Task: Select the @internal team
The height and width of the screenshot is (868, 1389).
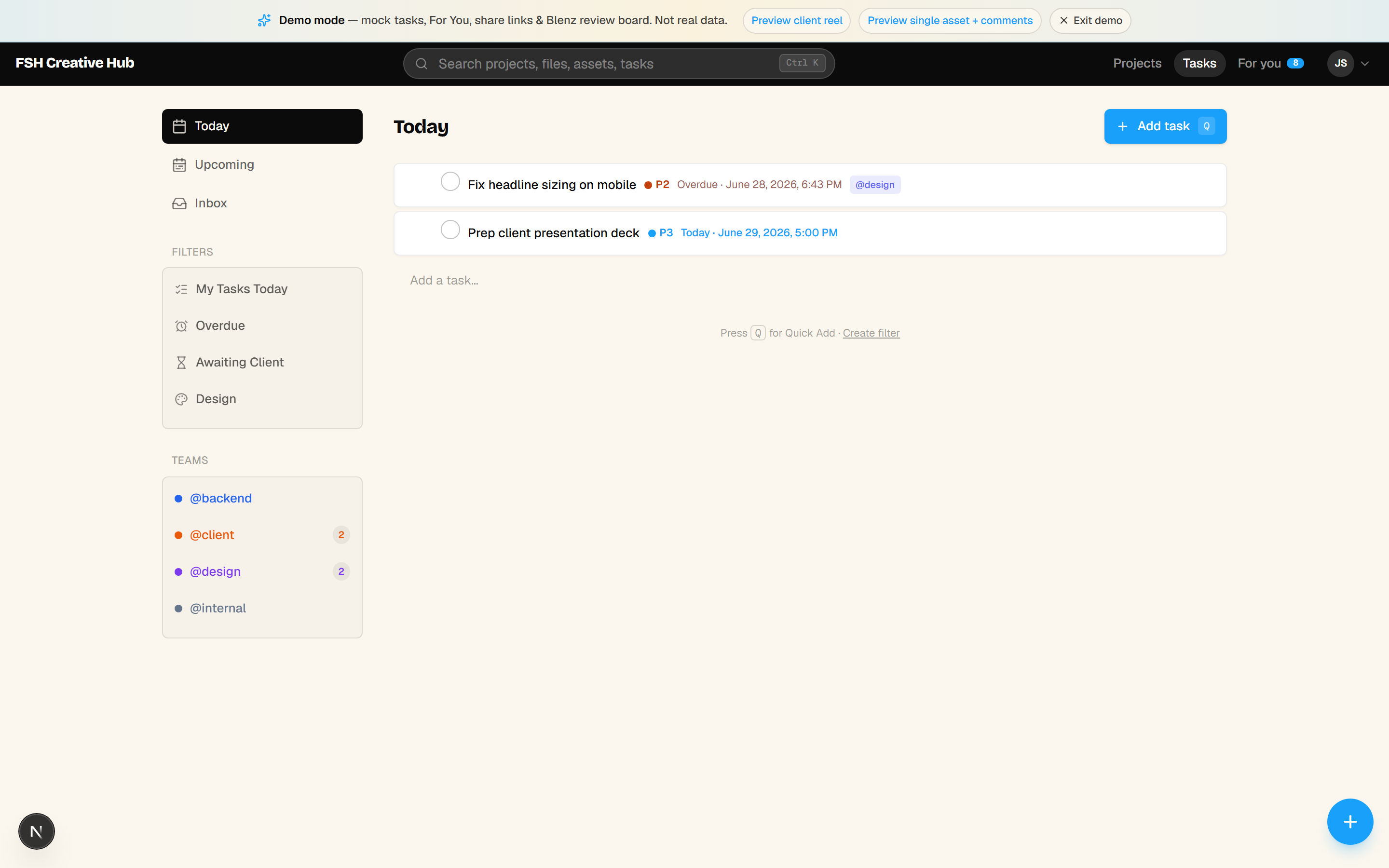Action: pos(262,609)
